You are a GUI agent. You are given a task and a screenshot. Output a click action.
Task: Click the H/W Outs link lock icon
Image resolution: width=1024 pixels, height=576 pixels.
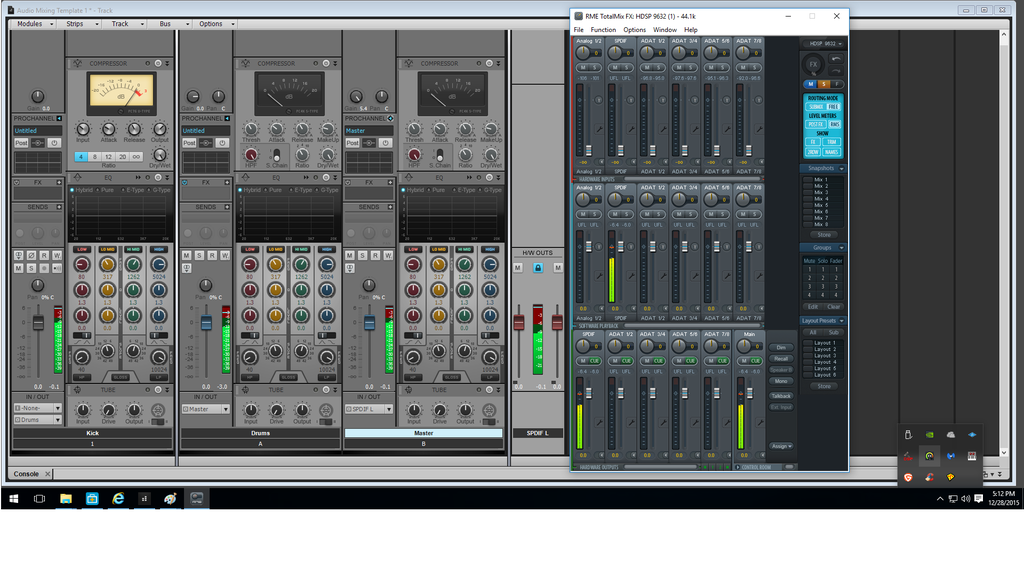tap(537, 268)
